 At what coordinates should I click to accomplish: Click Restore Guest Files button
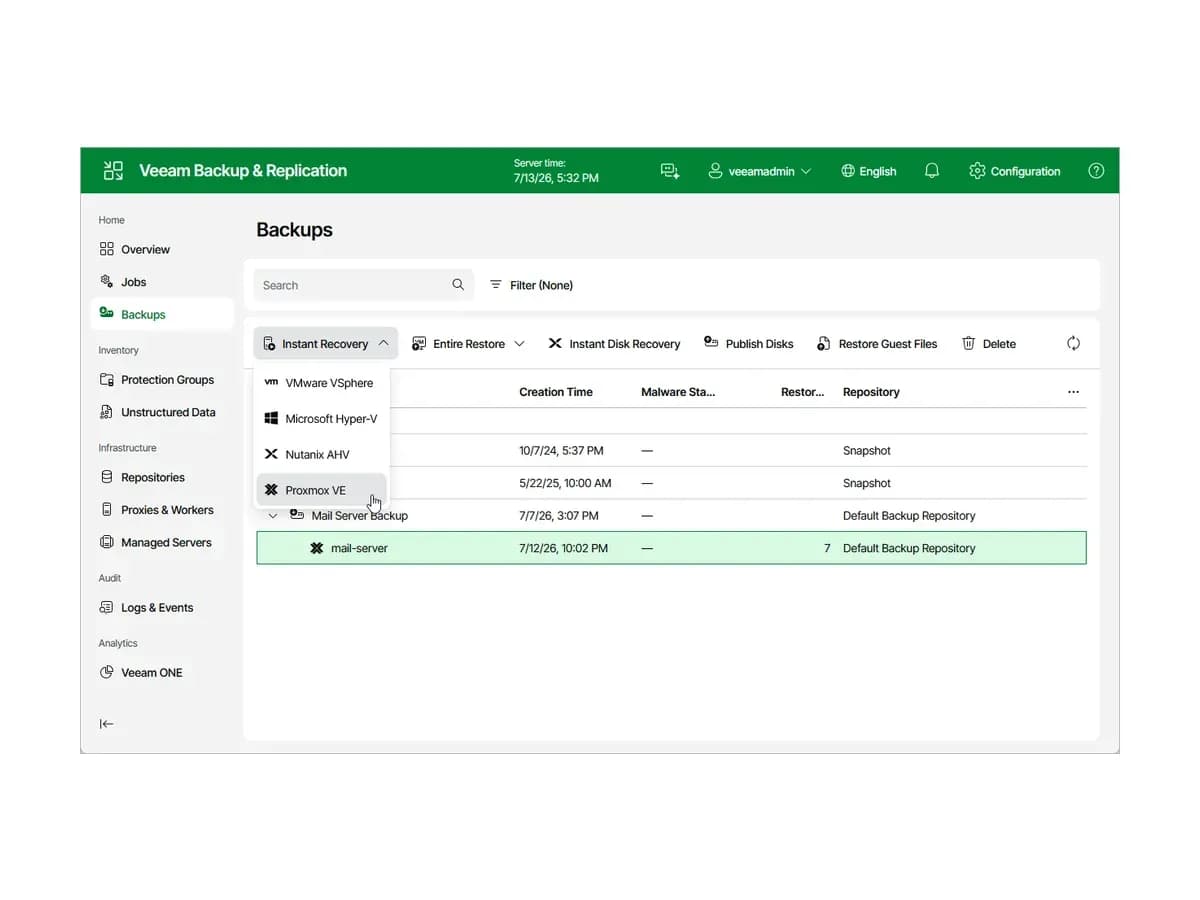coord(877,343)
